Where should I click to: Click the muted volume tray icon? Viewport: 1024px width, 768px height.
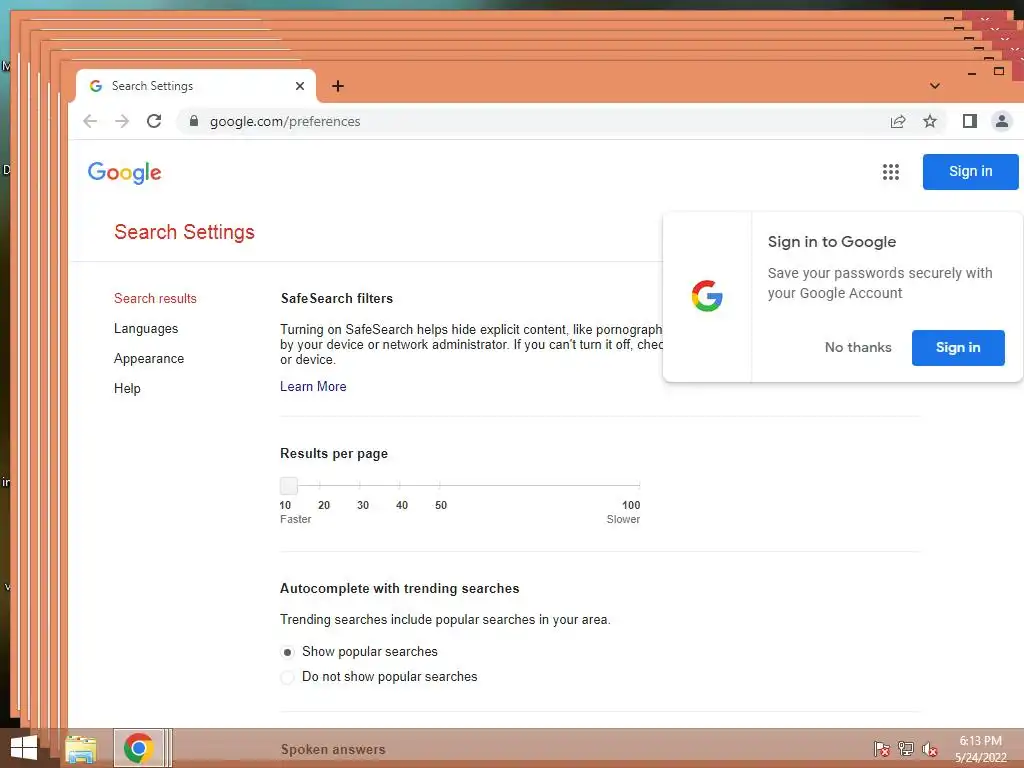pyautogui.click(x=930, y=749)
